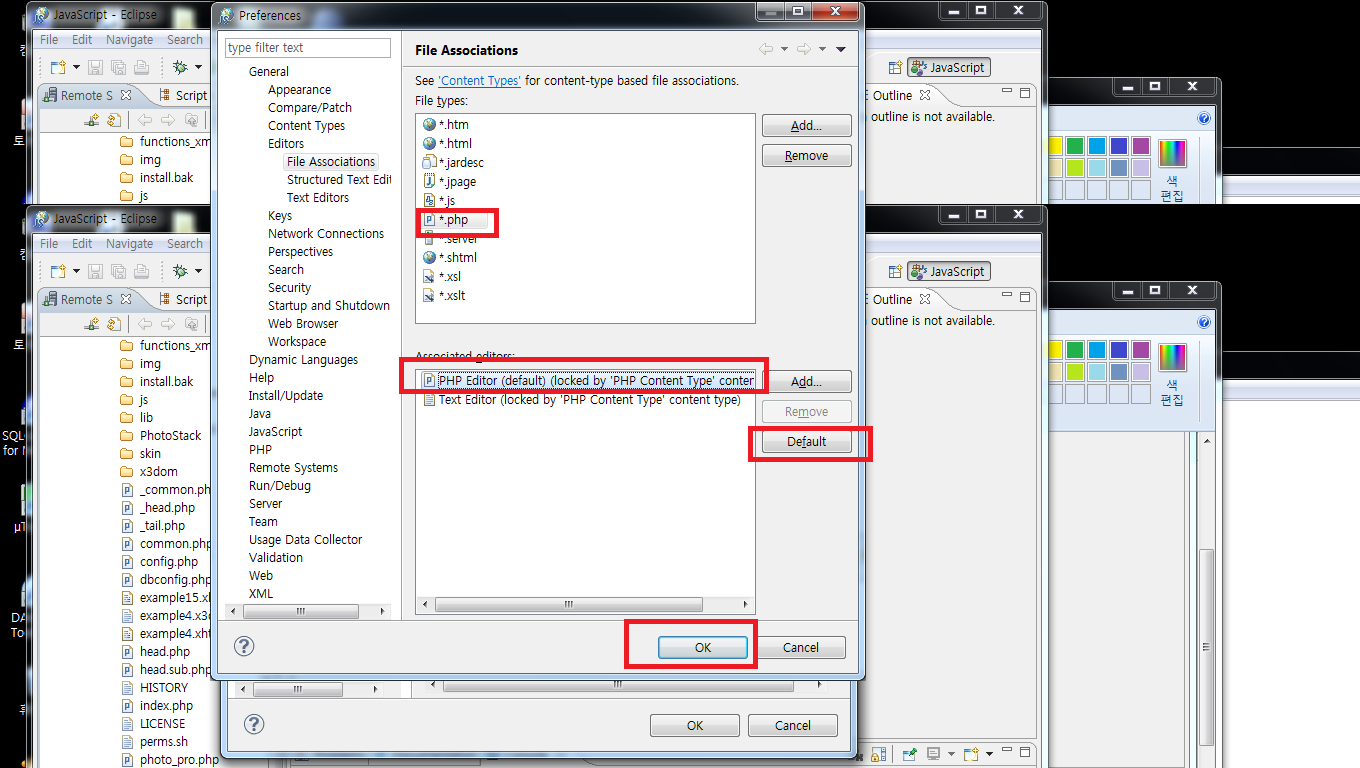This screenshot has height=768, width=1360.
Task: Click OK in the front Preferences dialog
Action: pos(703,647)
